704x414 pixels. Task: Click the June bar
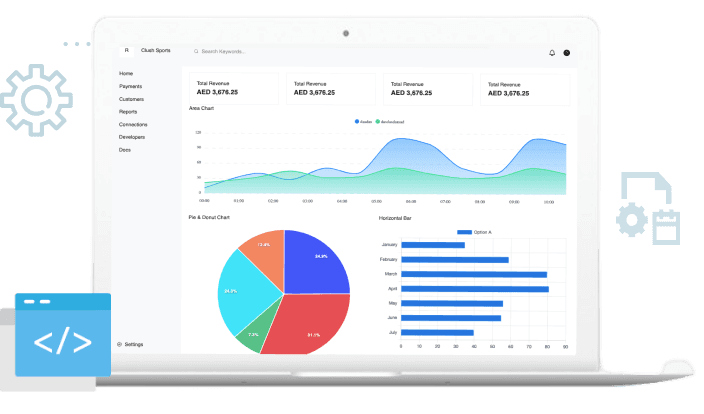click(x=451, y=318)
